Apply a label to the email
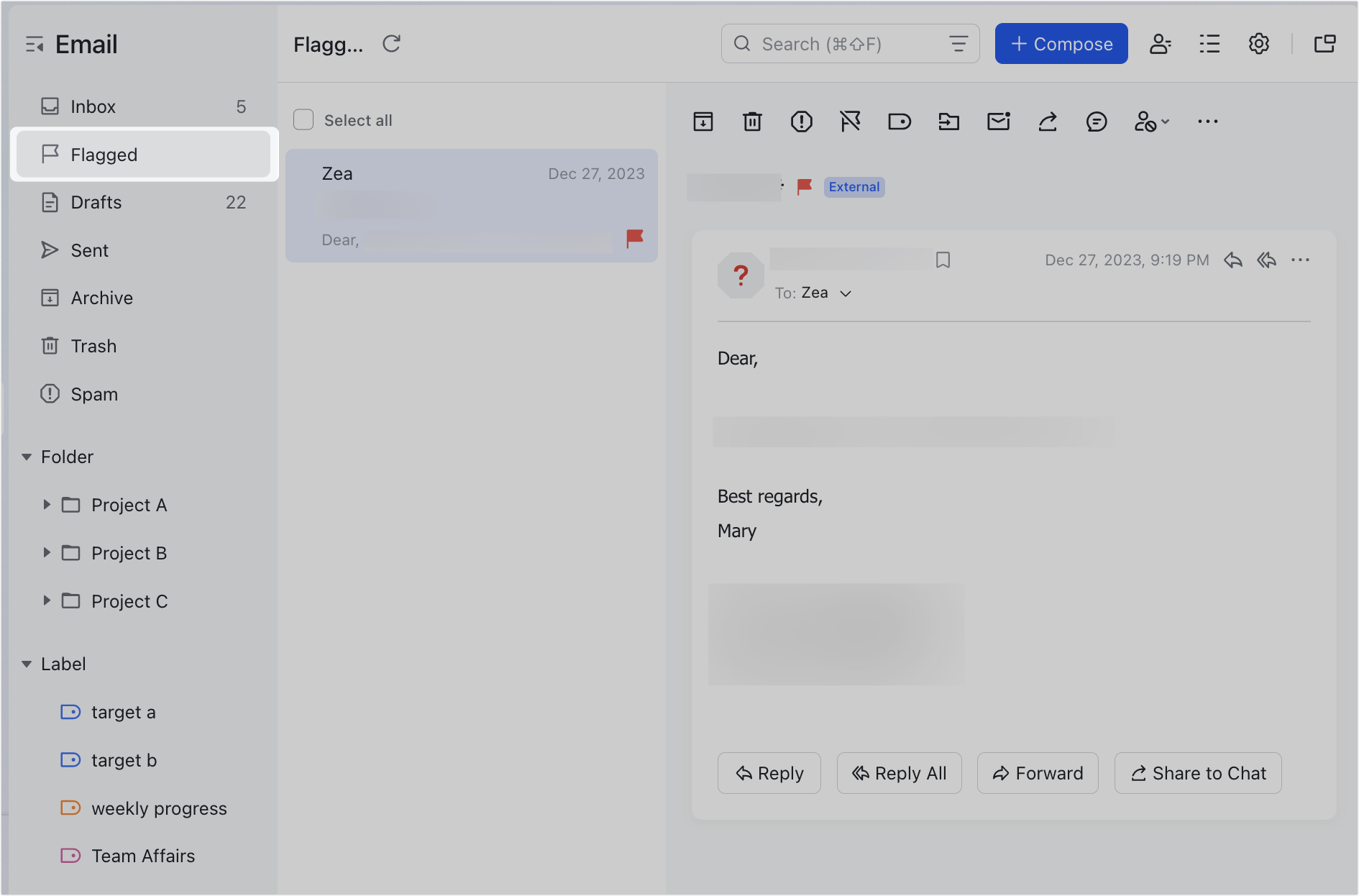Viewport: 1359px width, 896px height. point(899,121)
